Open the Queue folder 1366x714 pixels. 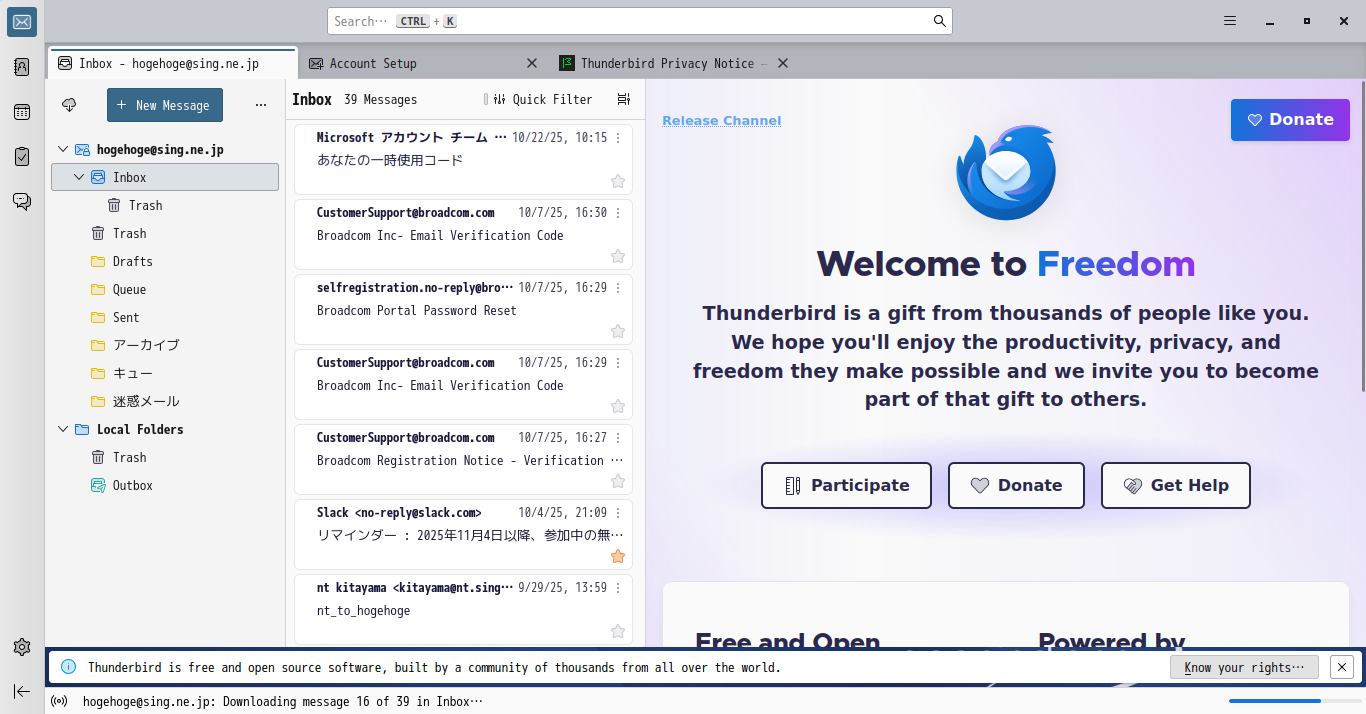[x=165, y=289]
